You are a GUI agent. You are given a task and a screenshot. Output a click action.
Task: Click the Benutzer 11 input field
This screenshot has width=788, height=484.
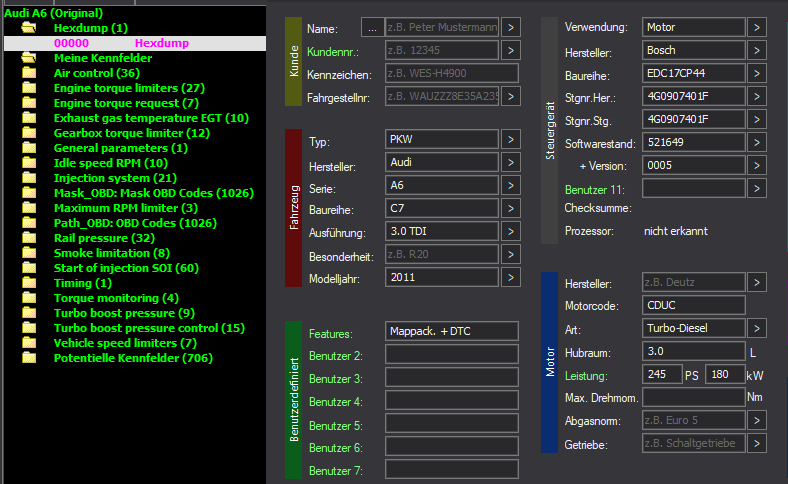tap(694, 188)
